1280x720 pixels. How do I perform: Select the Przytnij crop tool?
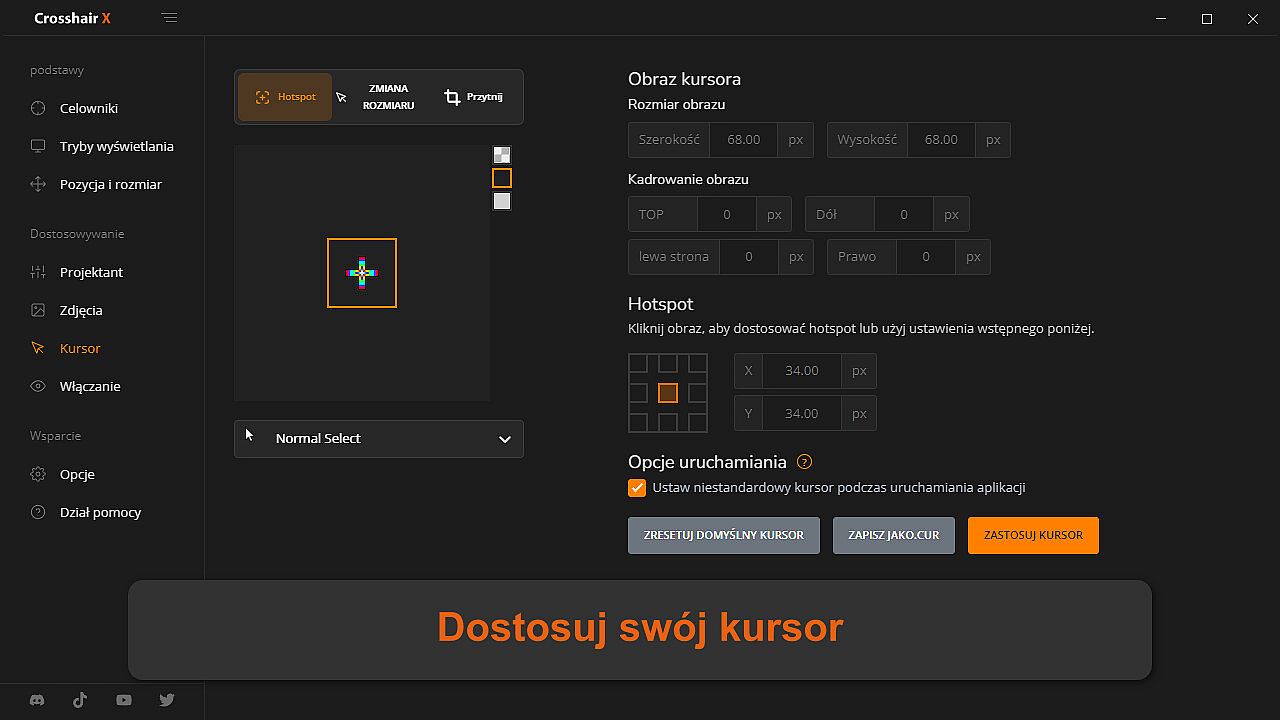coord(474,97)
